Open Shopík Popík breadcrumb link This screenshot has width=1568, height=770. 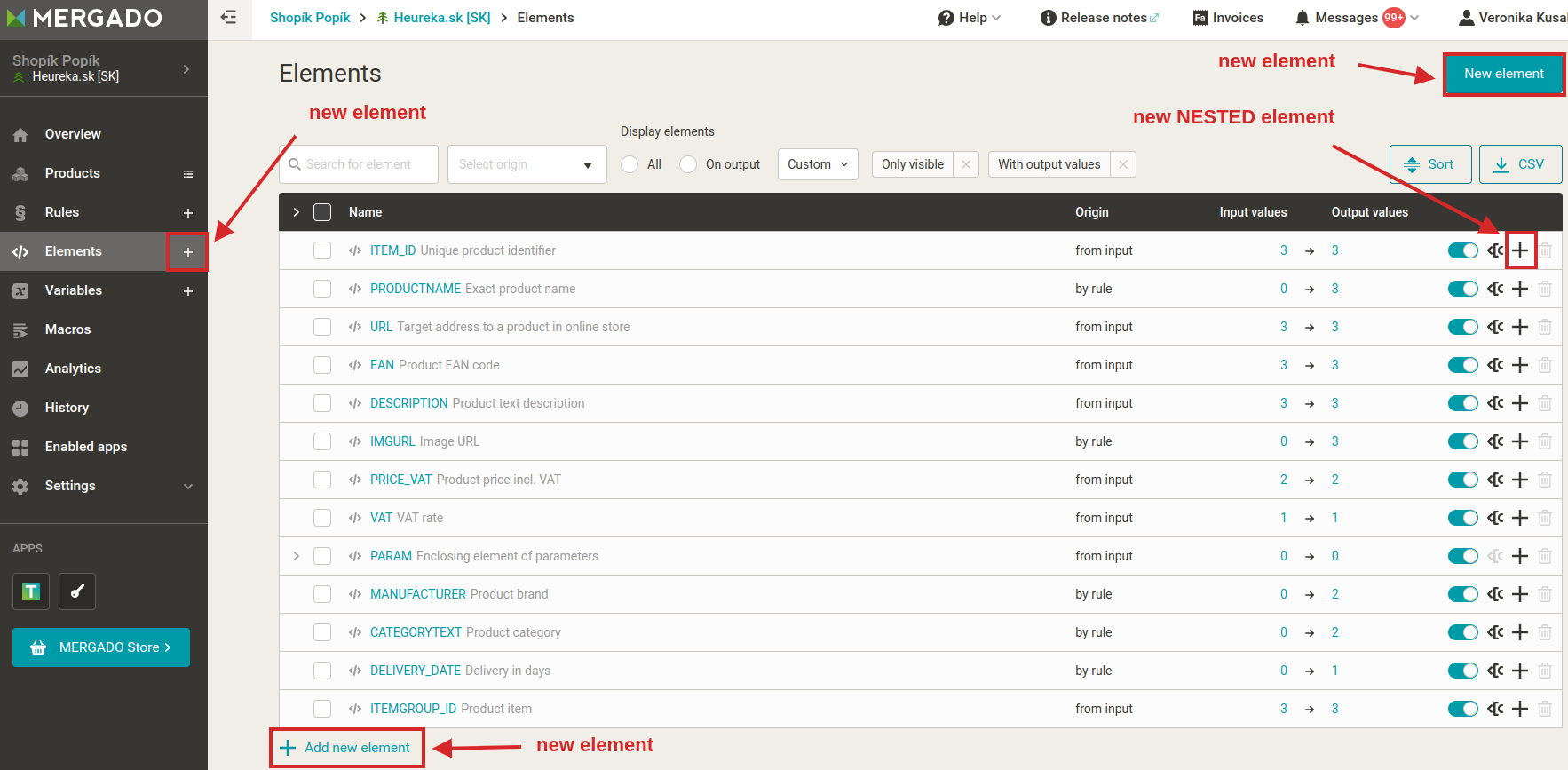tap(310, 18)
